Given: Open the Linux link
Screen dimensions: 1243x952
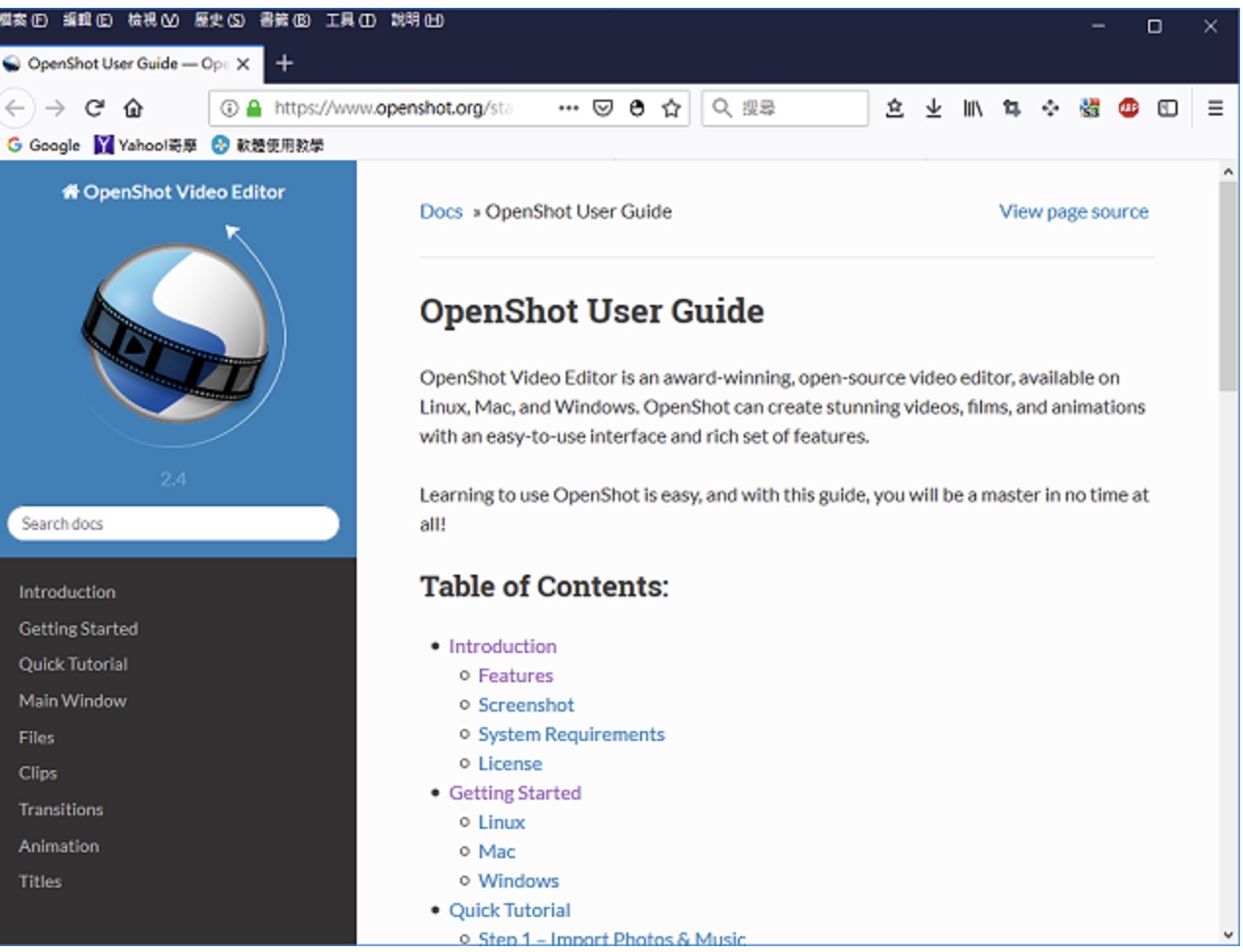Looking at the screenshot, I should point(501,822).
